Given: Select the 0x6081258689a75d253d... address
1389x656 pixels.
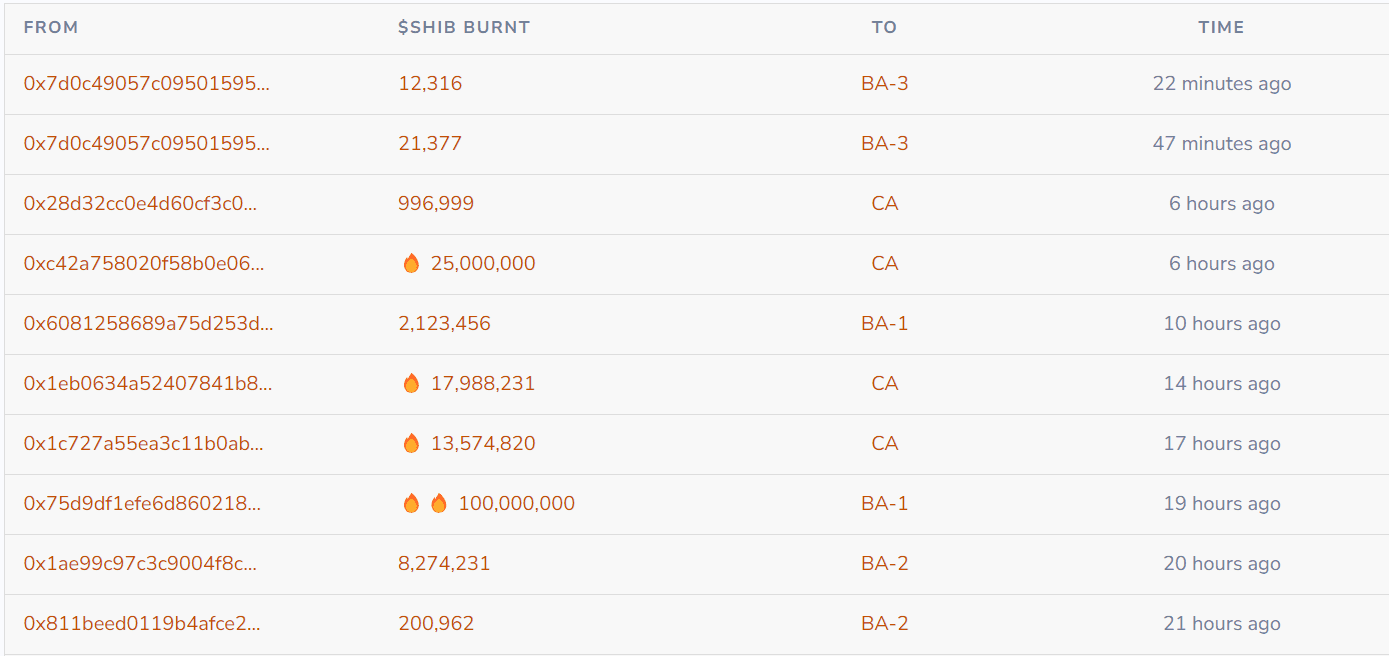Looking at the screenshot, I should (148, 324).
